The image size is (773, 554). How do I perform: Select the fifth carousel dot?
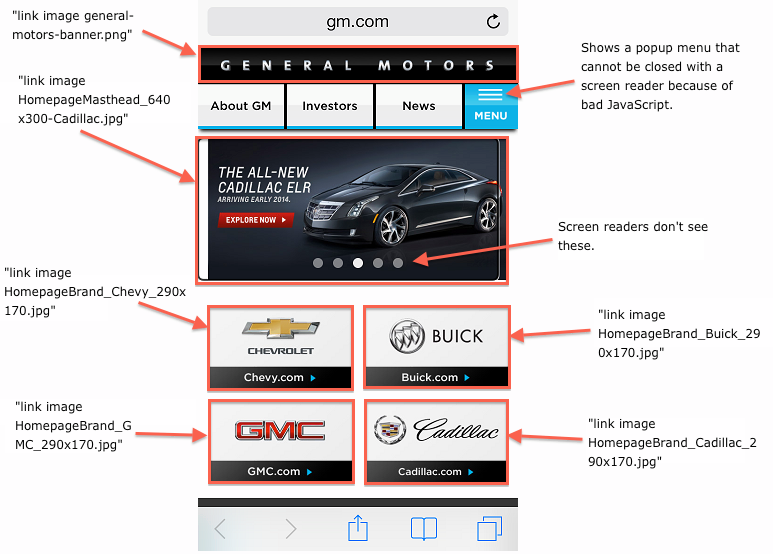point(398,263)
